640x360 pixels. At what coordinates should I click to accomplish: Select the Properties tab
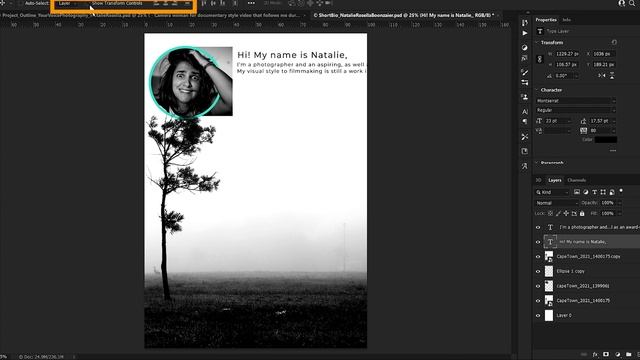coord(546,20)
